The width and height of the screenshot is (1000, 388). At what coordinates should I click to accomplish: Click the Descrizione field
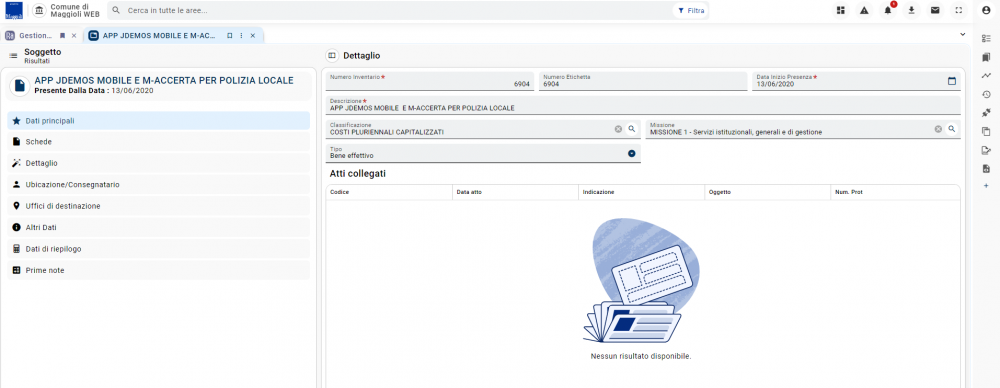643,105
